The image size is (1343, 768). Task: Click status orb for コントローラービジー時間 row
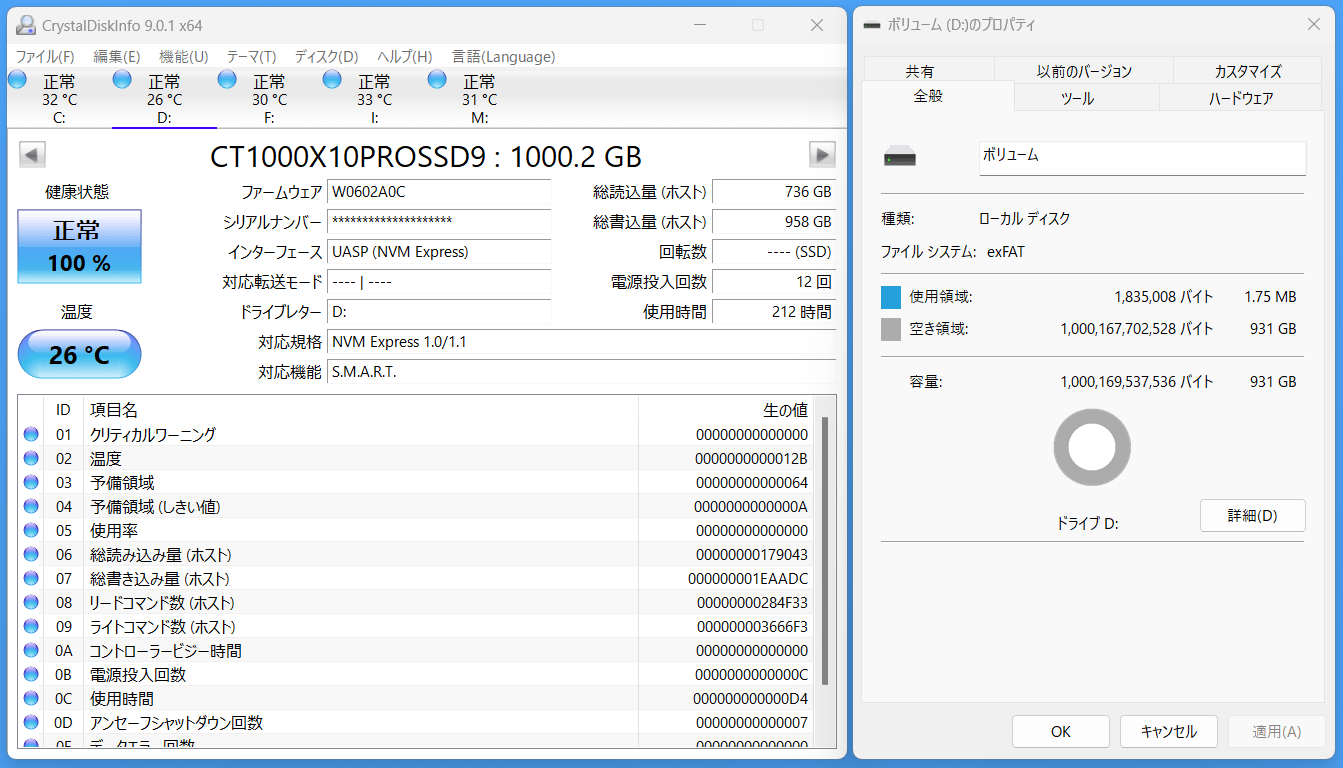[31, 650]
